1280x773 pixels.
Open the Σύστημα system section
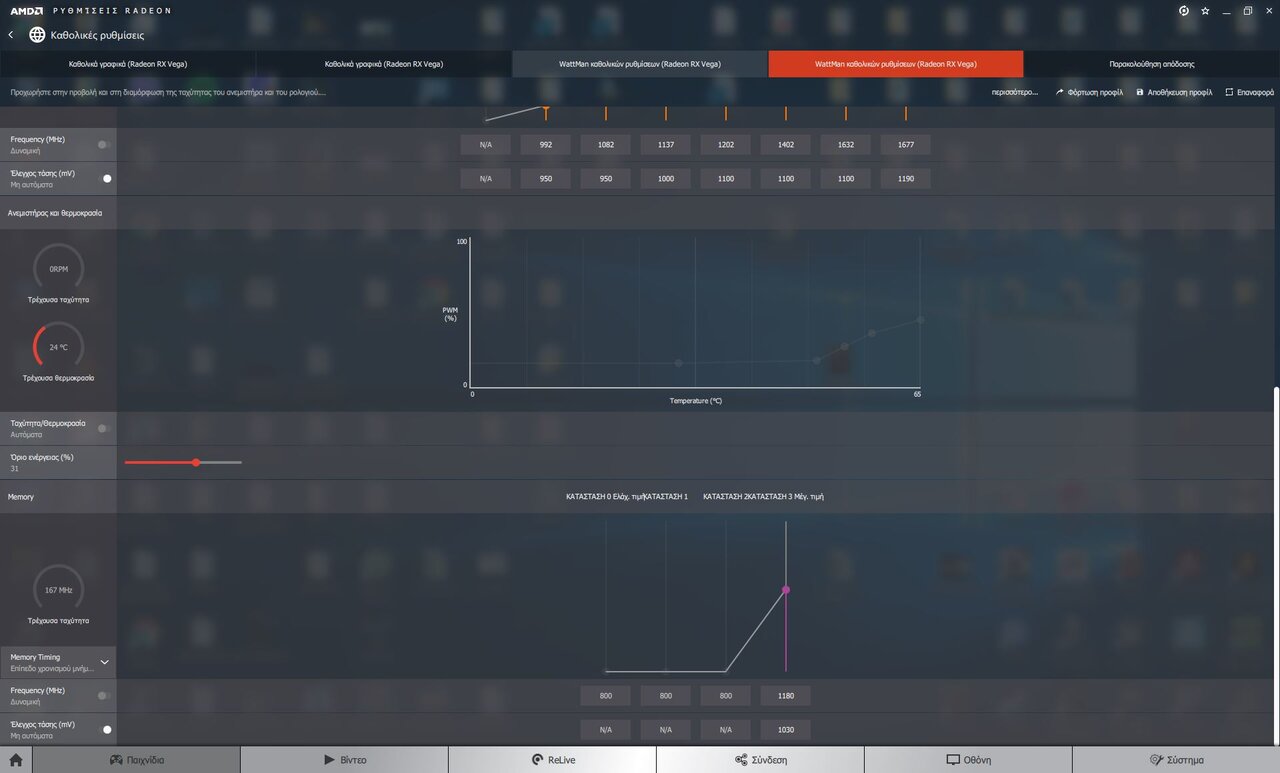pyautogui.click(x=1176, y=760)
